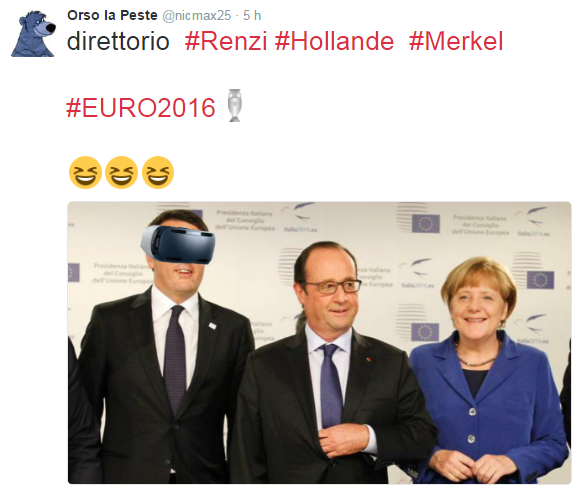Click the middle laughing emoji
The height and width of the screenshot is (492, 579).
click(x=121, y=172)
